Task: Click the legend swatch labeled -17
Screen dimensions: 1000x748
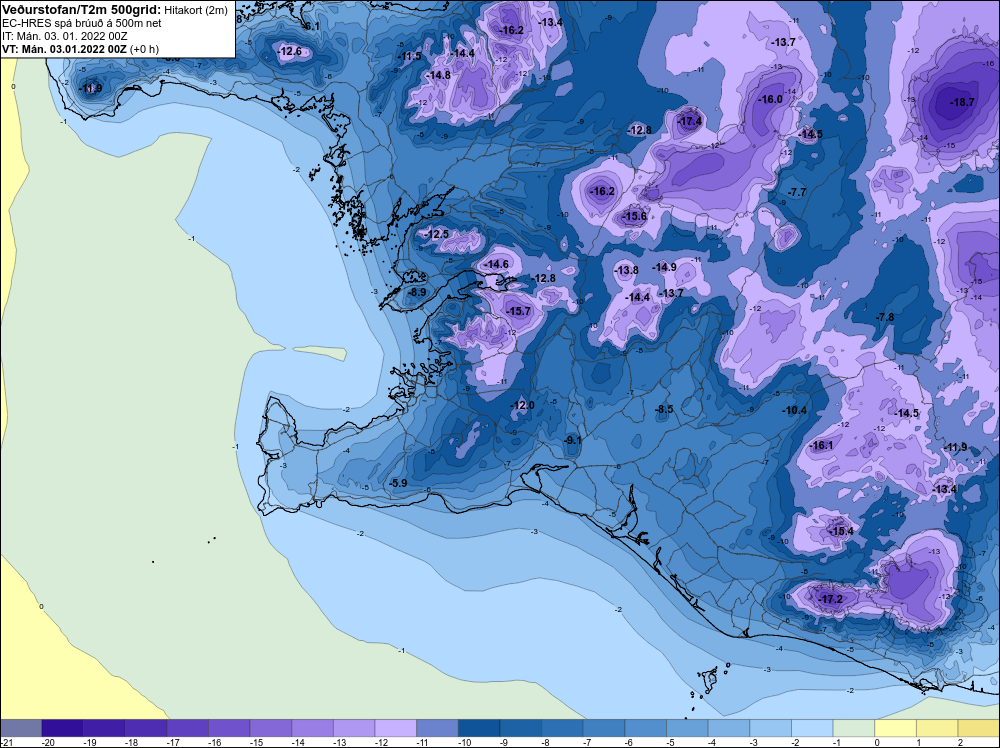Action: tap(188, 728)
